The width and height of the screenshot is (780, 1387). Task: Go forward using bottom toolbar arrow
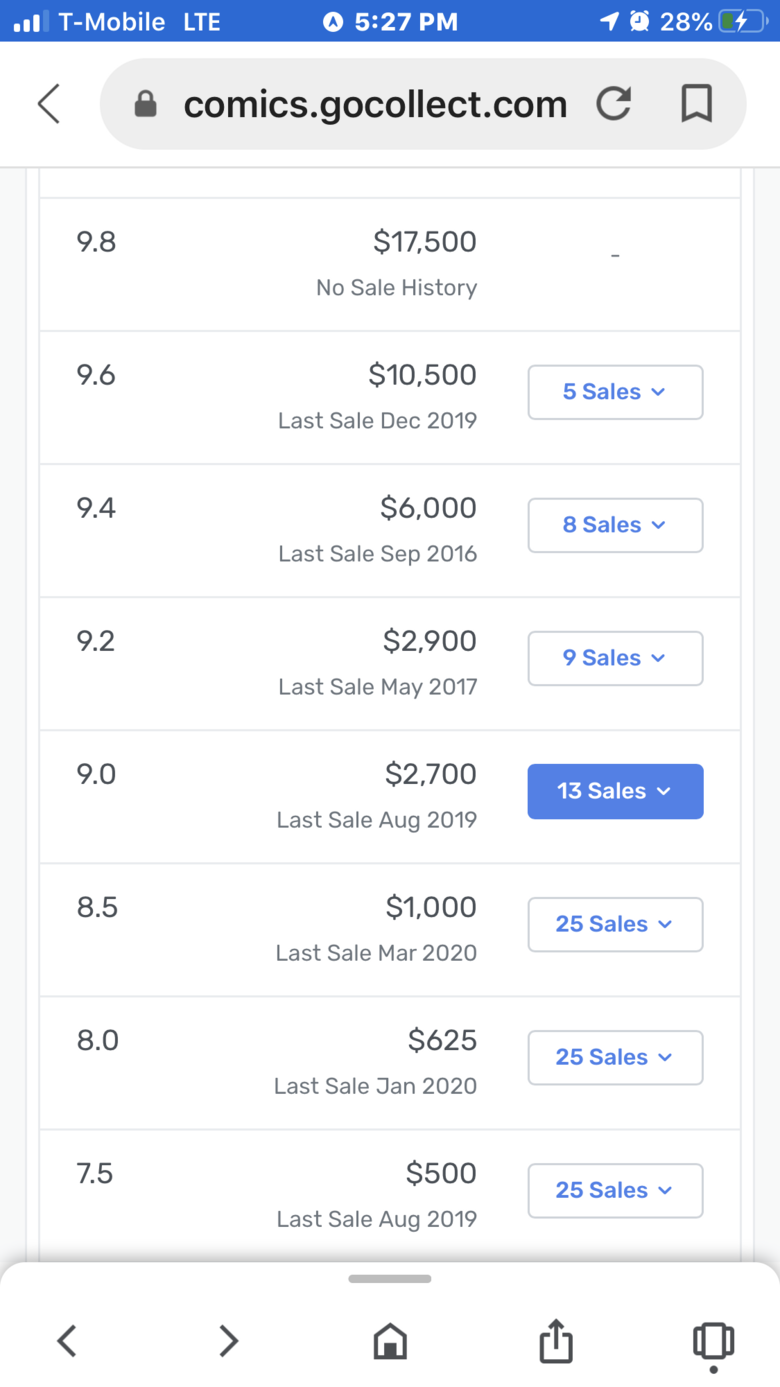point(228,1340)
